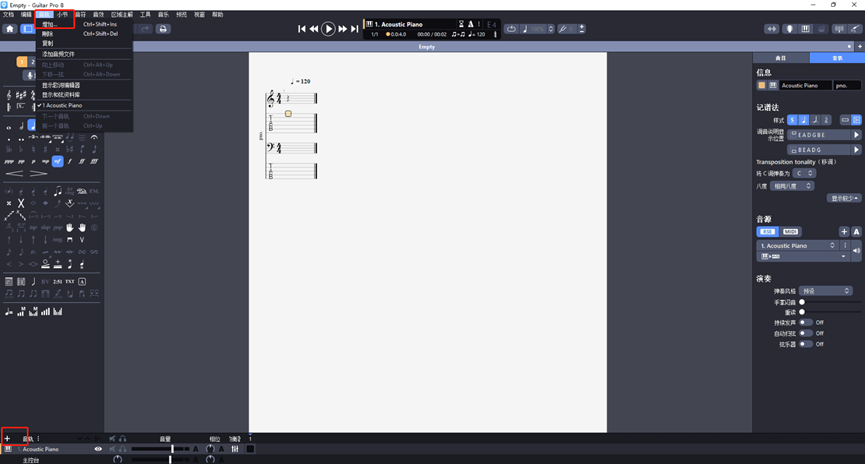Click the 添加音频文件 menu entry
Viewport: 865px width, 464px height.
(58, 54)
